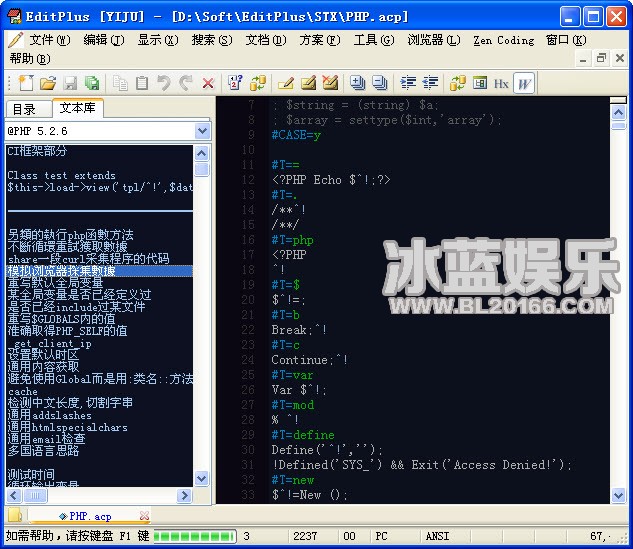Open the 窗口(K) menu
Viewport: 633px width, 549px height.
566,40
